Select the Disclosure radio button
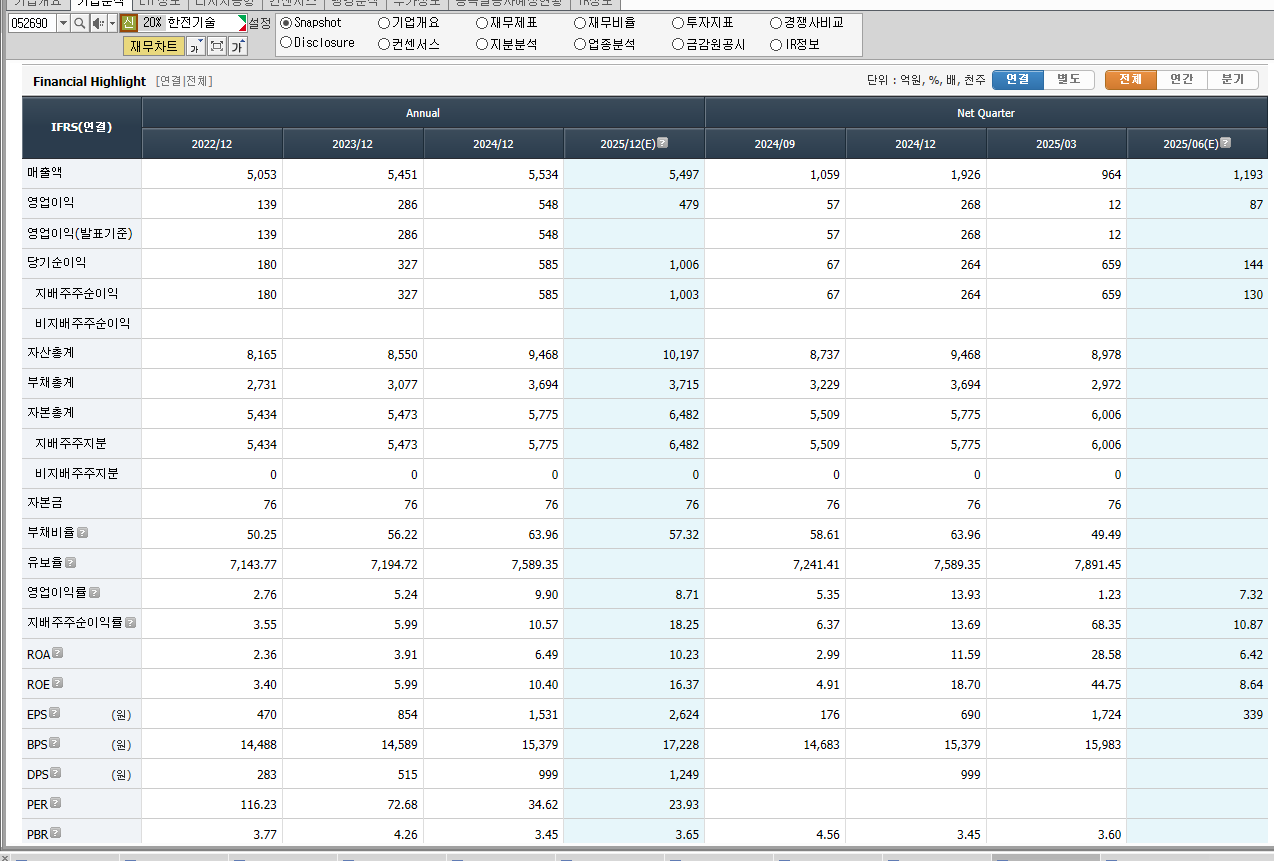The width and height of the screenshot is (1274, 861). 286,43
